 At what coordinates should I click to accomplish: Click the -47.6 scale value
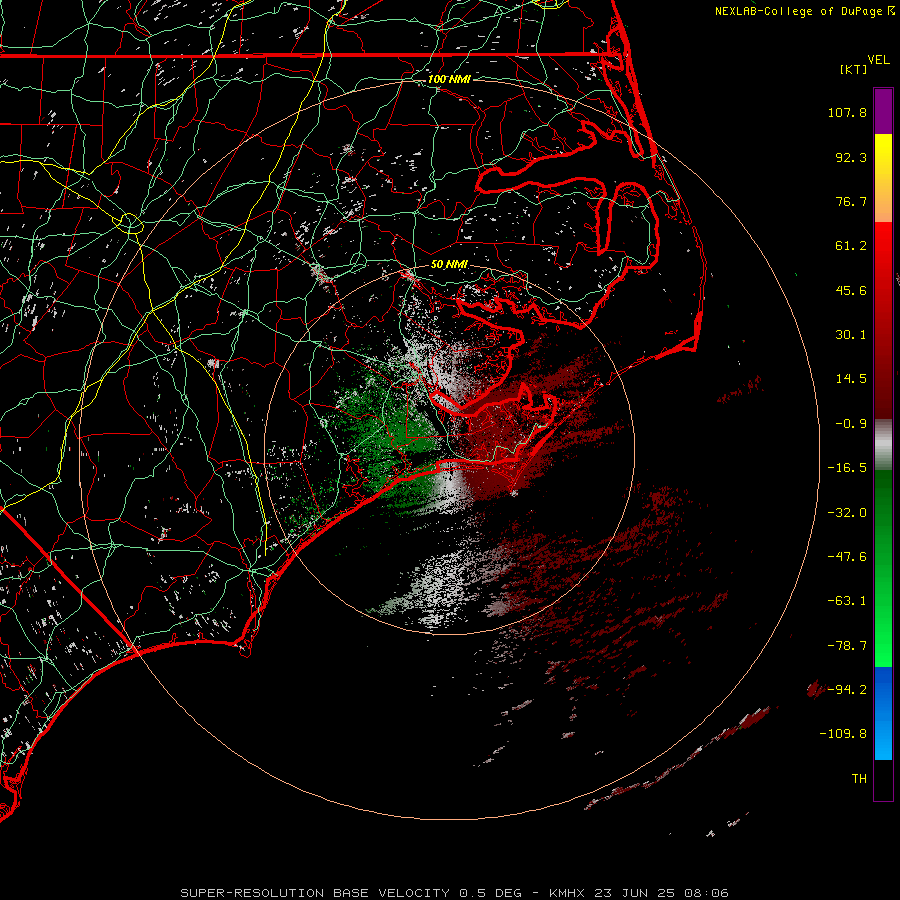pos(847,557)
